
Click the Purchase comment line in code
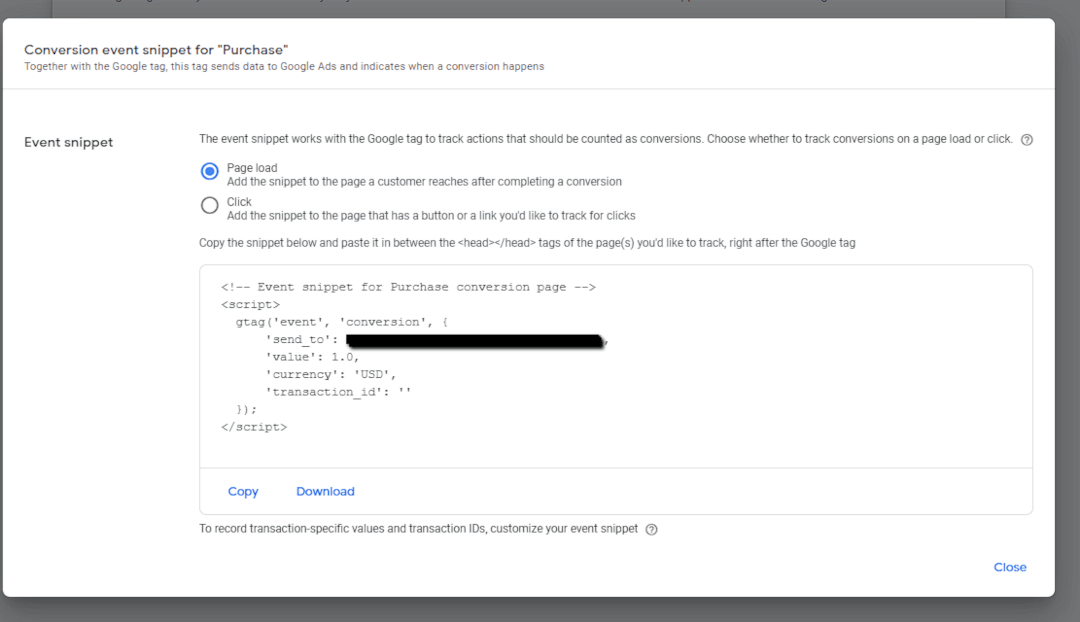[407, 286]
